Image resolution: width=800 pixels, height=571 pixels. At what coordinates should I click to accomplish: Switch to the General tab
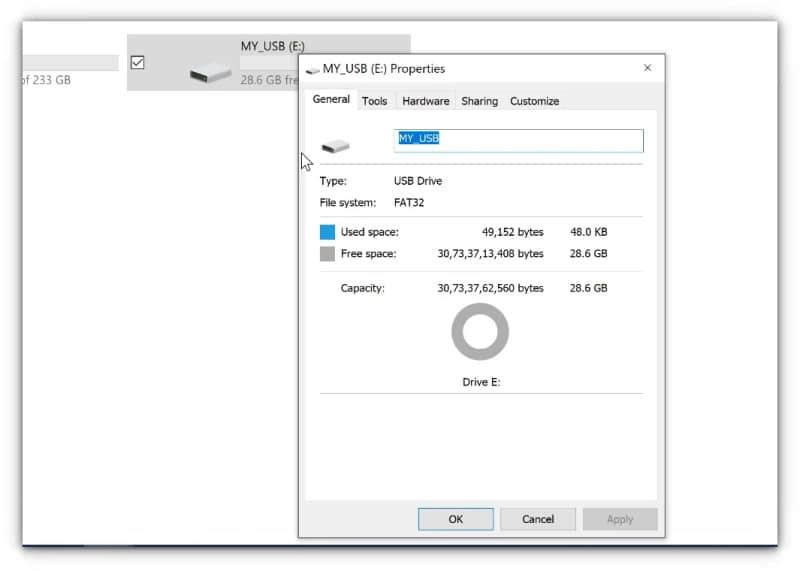[331, 100]
